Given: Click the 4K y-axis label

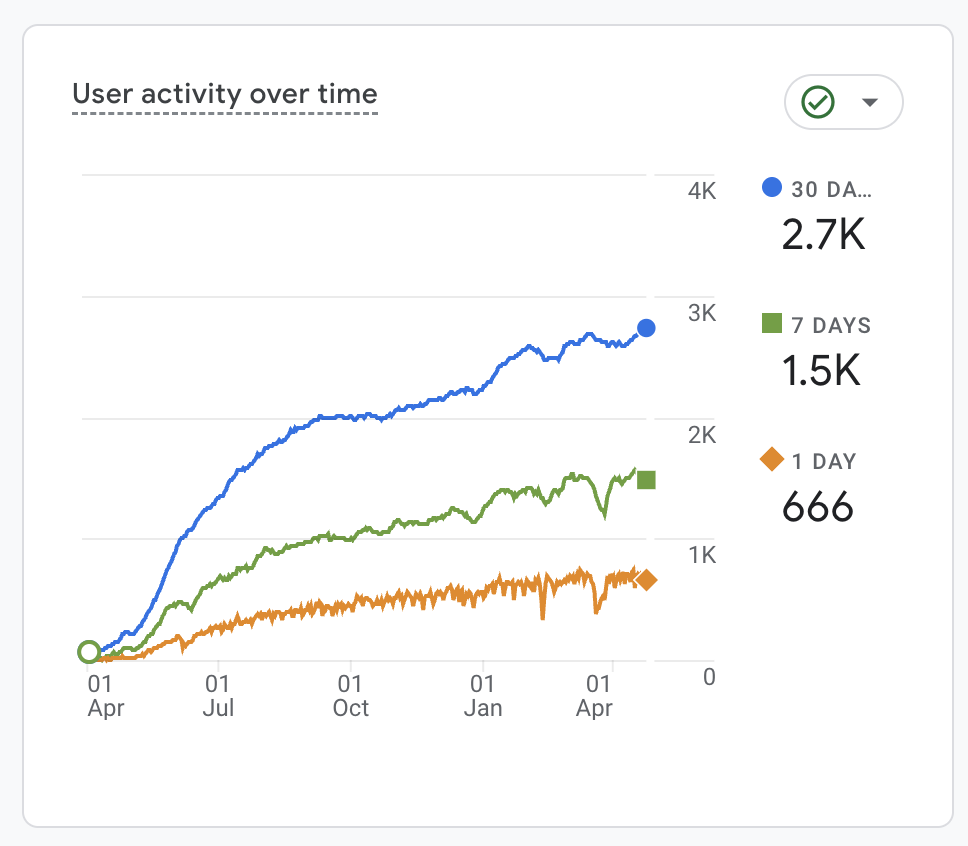Looking at the screenshot, I should [x=703, y=191].
